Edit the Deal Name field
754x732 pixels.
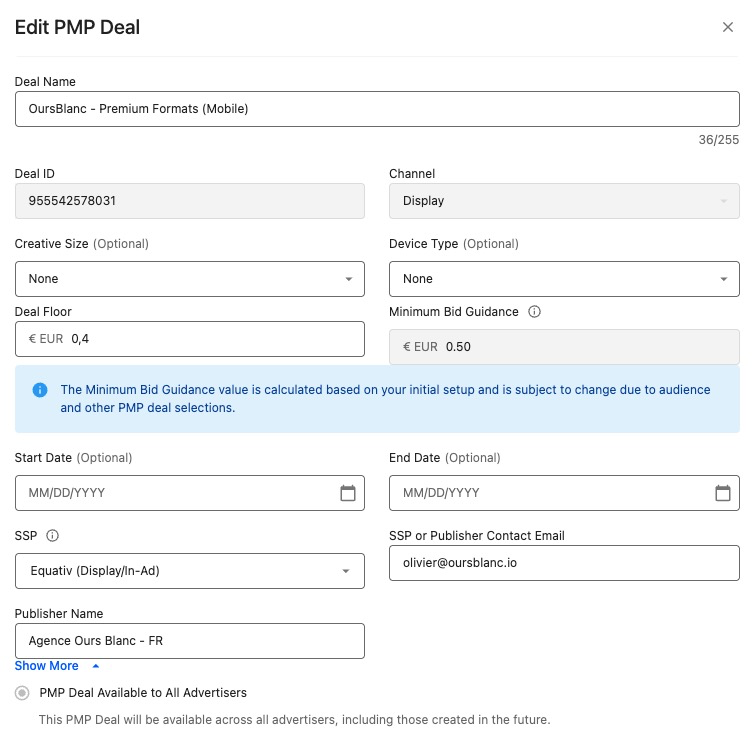376,109
